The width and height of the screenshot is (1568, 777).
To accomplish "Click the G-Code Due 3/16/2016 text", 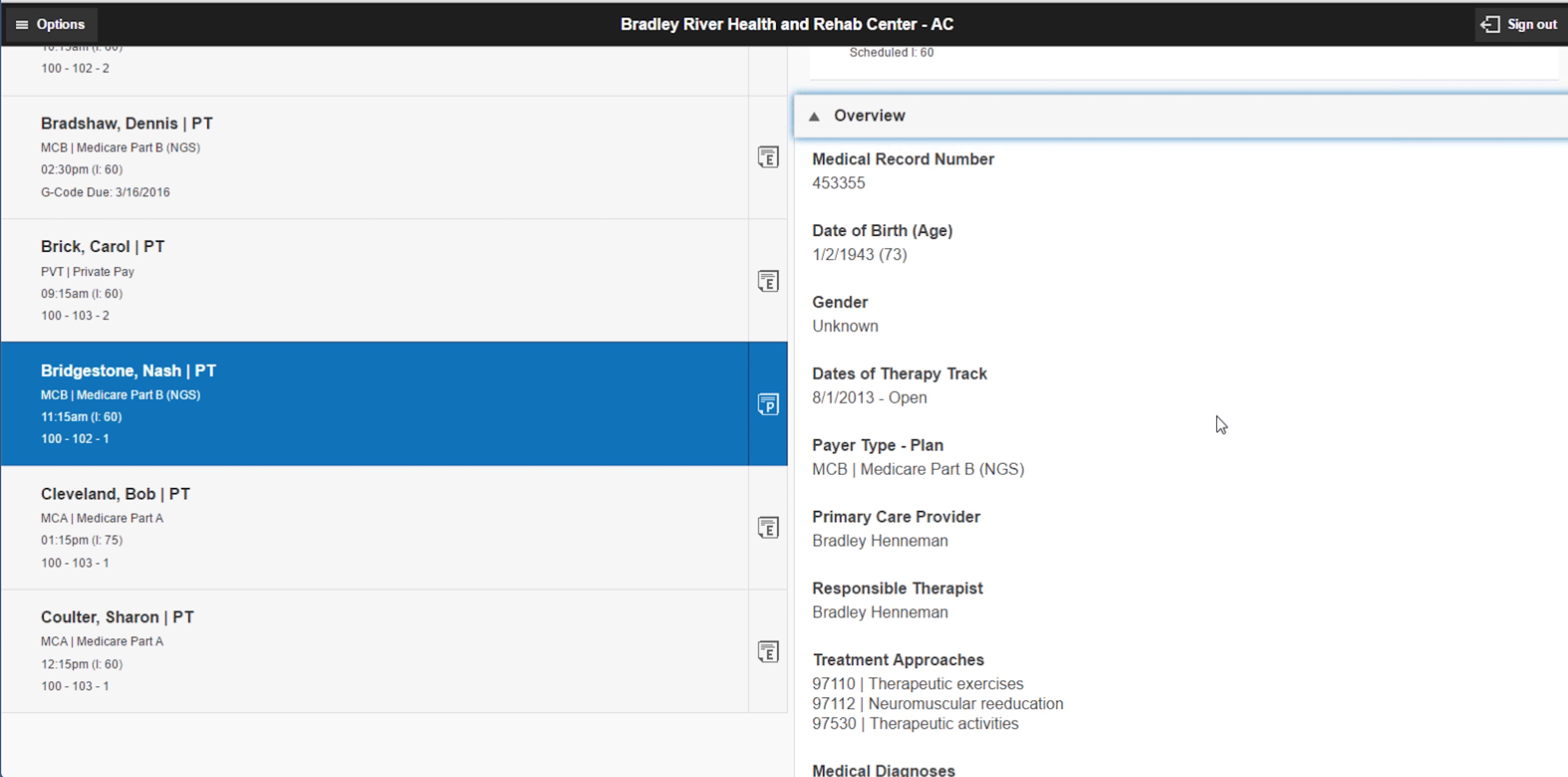I will 105,192.
